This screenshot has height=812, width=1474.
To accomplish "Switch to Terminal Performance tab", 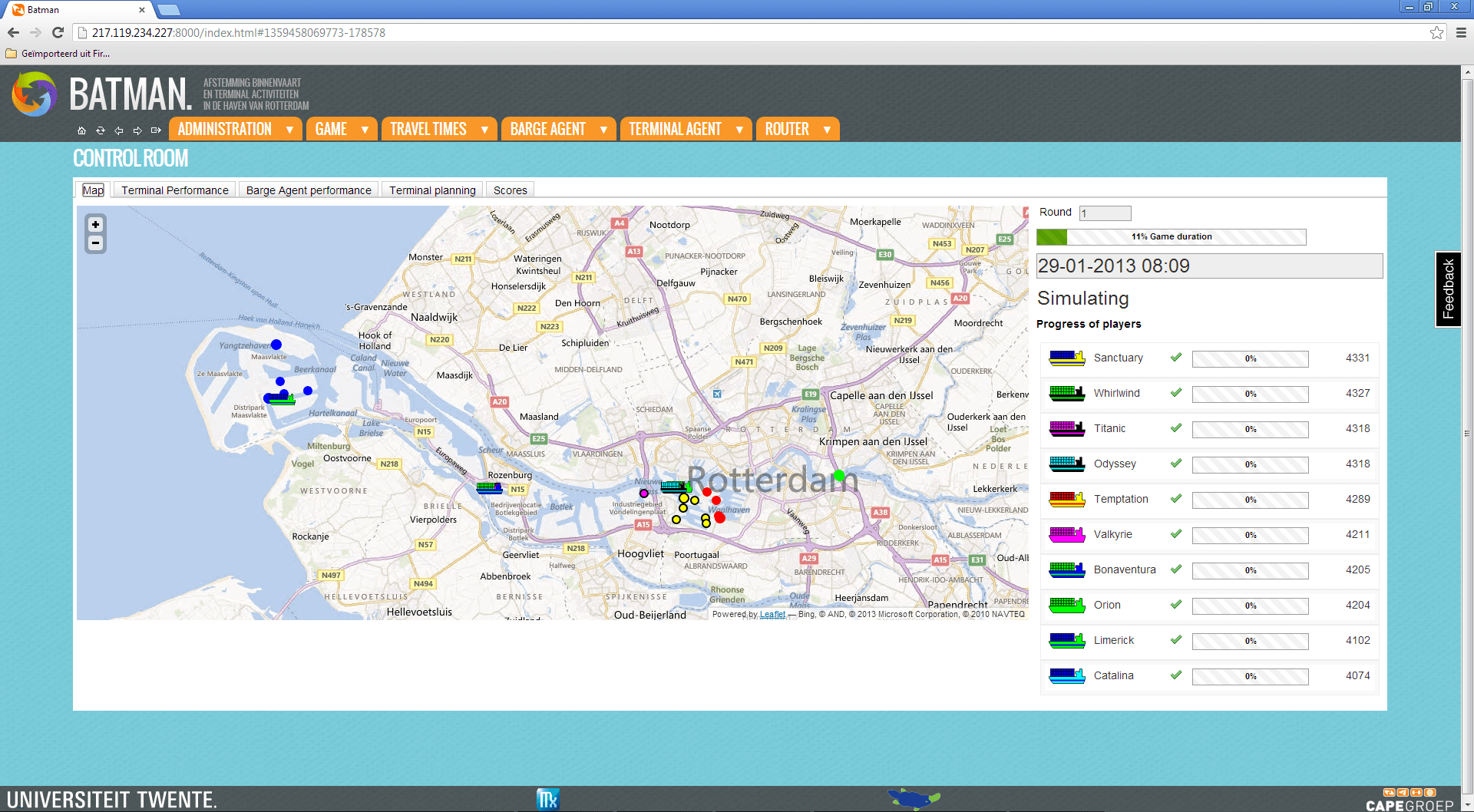I will 175,190.
